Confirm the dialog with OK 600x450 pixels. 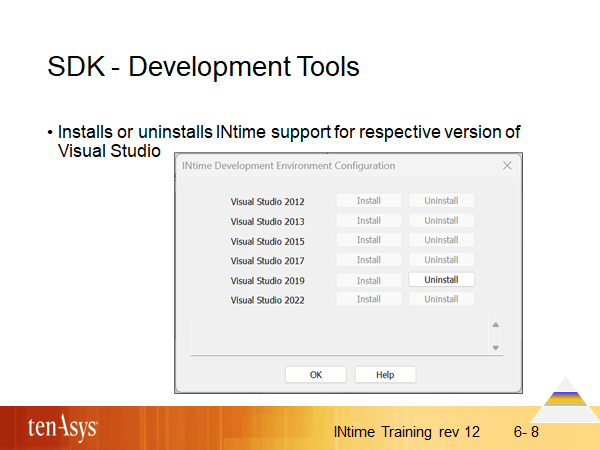click(316, 375)
